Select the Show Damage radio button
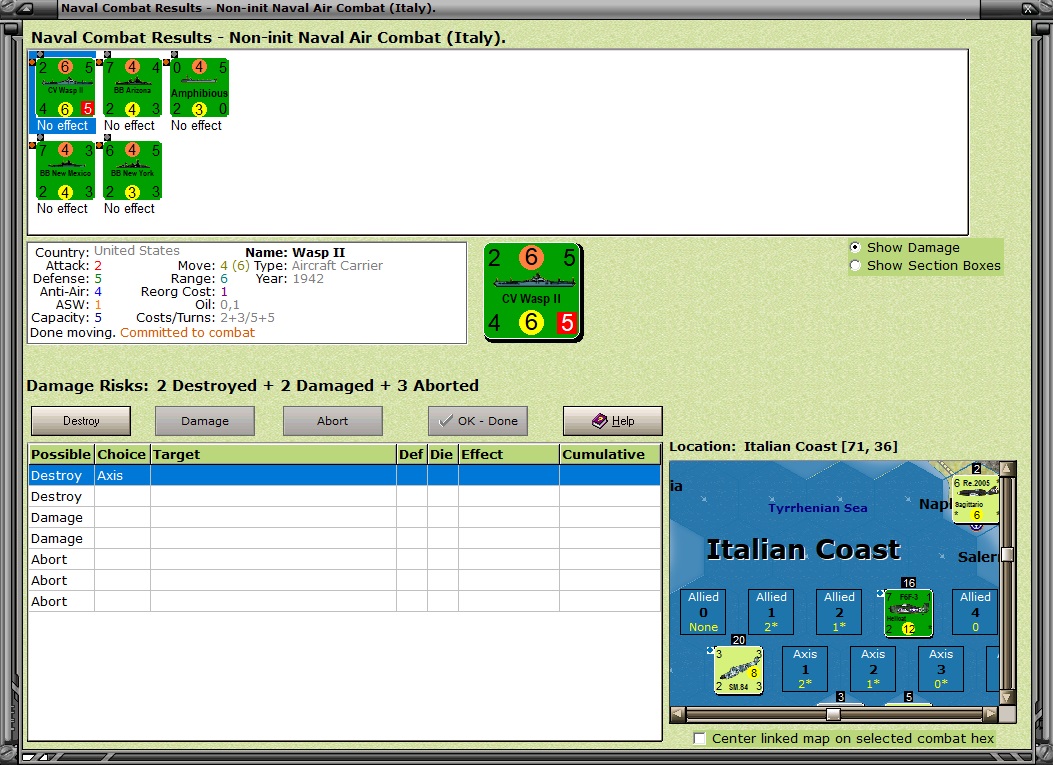 855,247
